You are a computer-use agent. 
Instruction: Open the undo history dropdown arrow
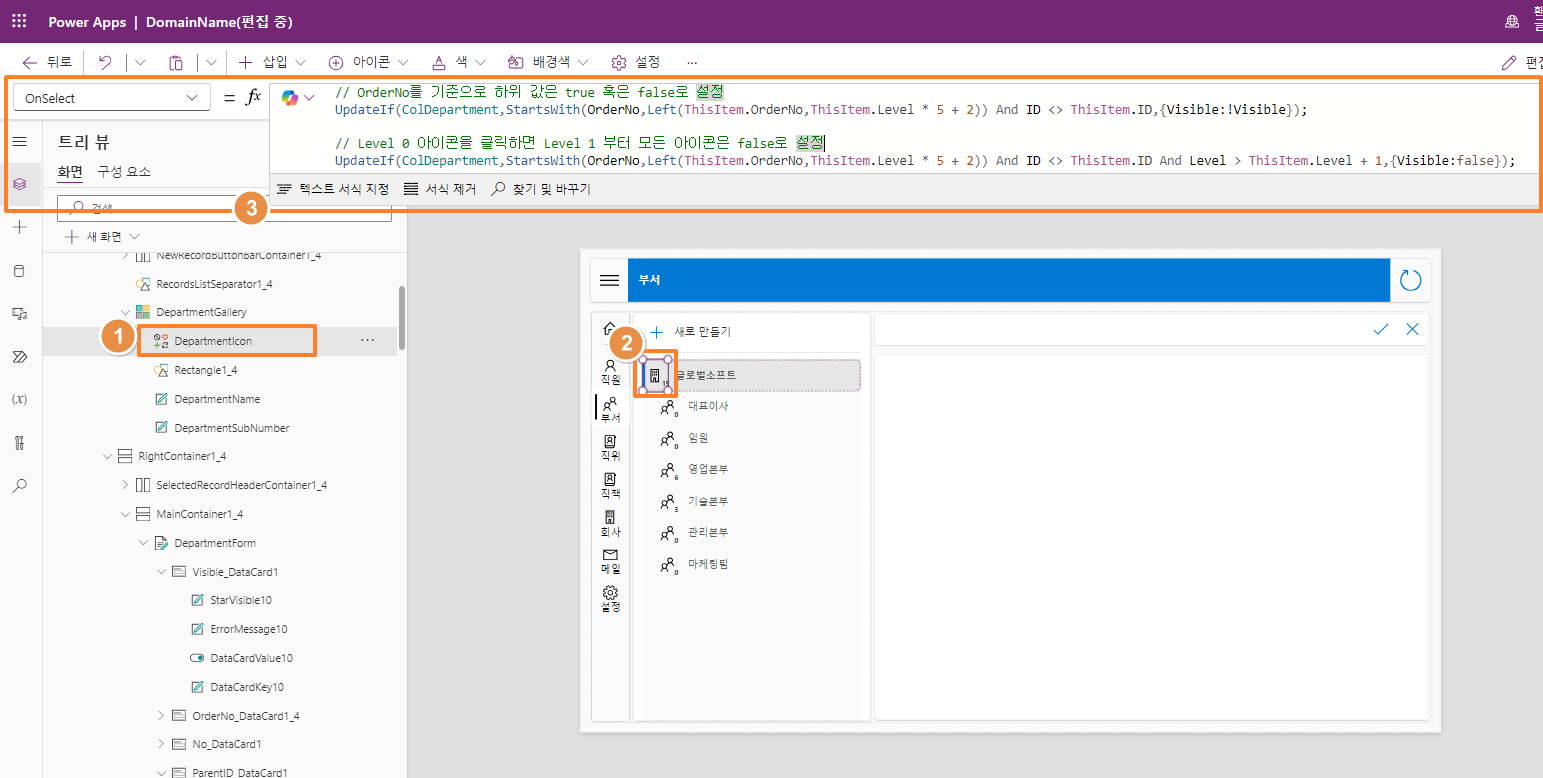pyautogui.click(x=140, y=62)
